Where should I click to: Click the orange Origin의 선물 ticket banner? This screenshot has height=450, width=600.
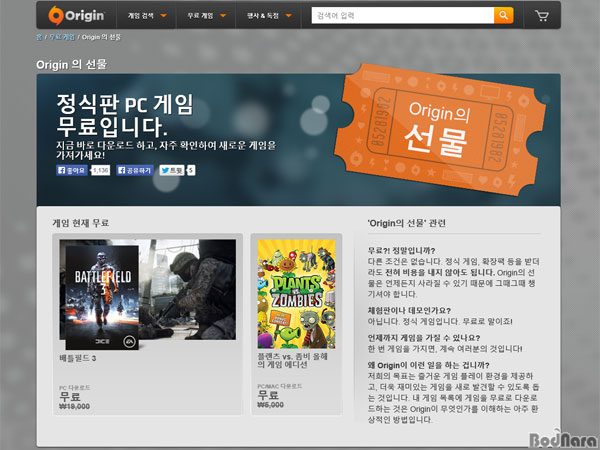[x=440, y=129]
